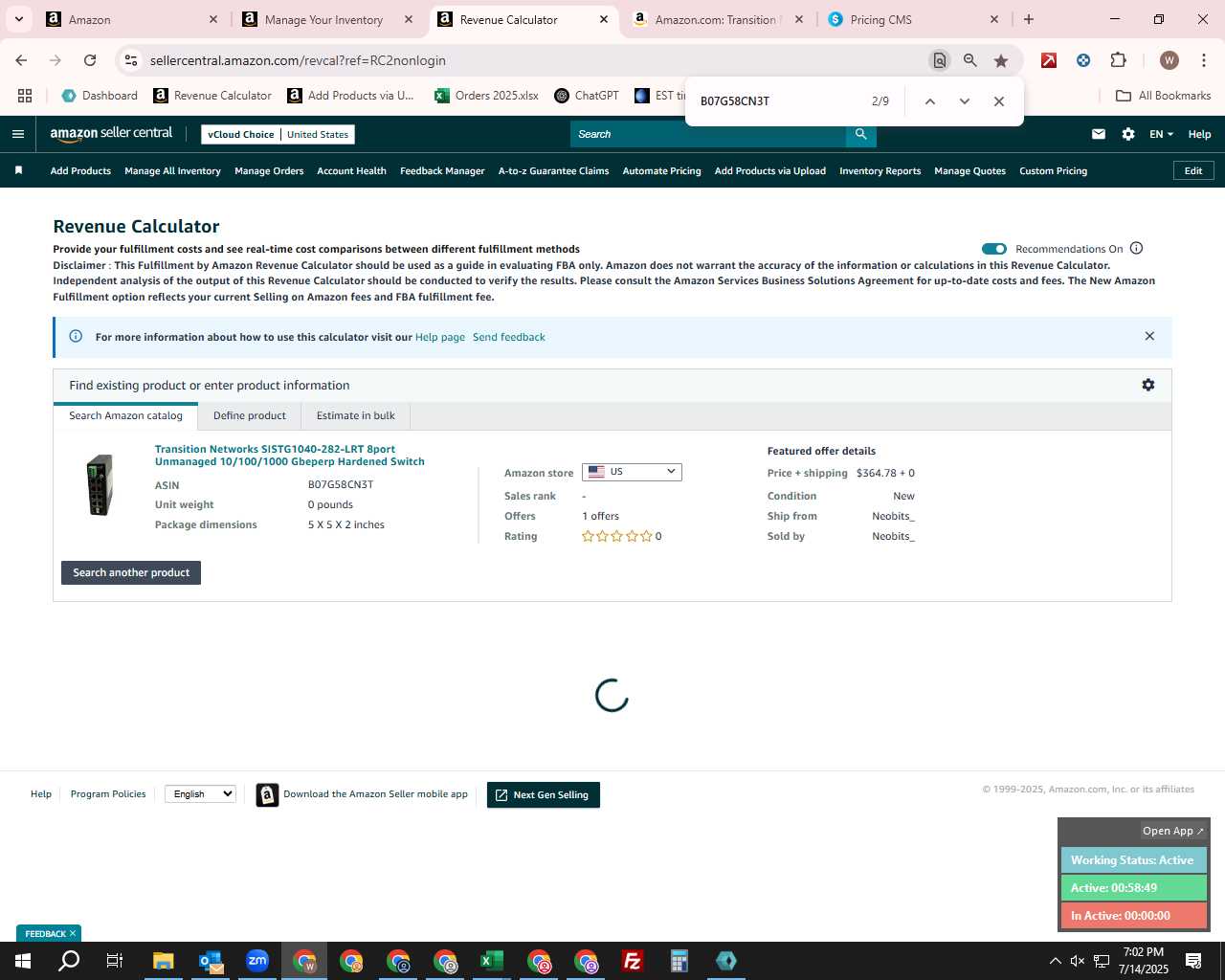
Task: Click the product thumbnail image of the switch
Action: [100, 485]
